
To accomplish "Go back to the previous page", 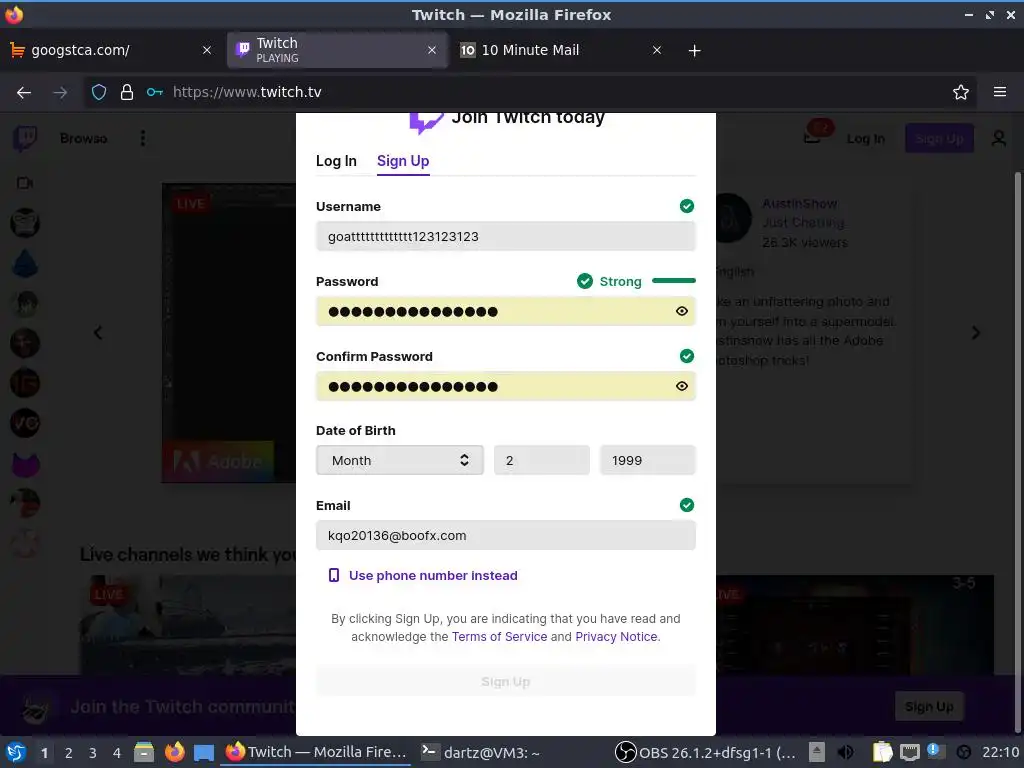I will click(24, 92).
